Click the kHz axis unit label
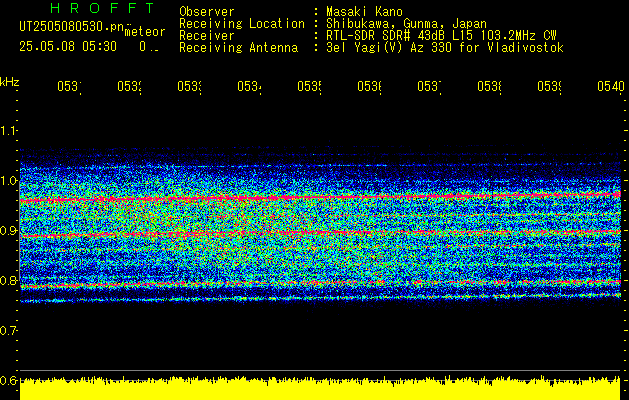The width and height of the screenshot is (629, 400). pyautogui.click(x=9, y=82)
